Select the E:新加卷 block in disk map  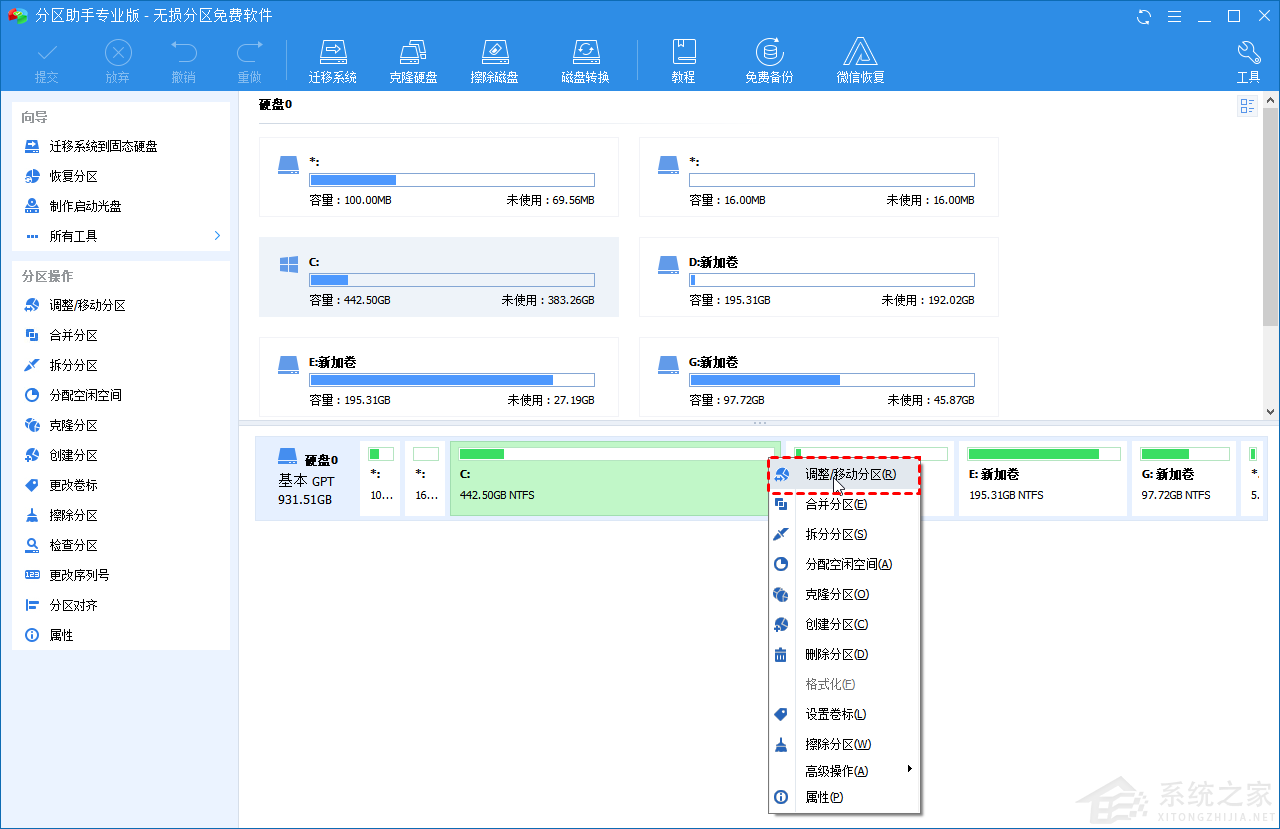[1042, 479]
